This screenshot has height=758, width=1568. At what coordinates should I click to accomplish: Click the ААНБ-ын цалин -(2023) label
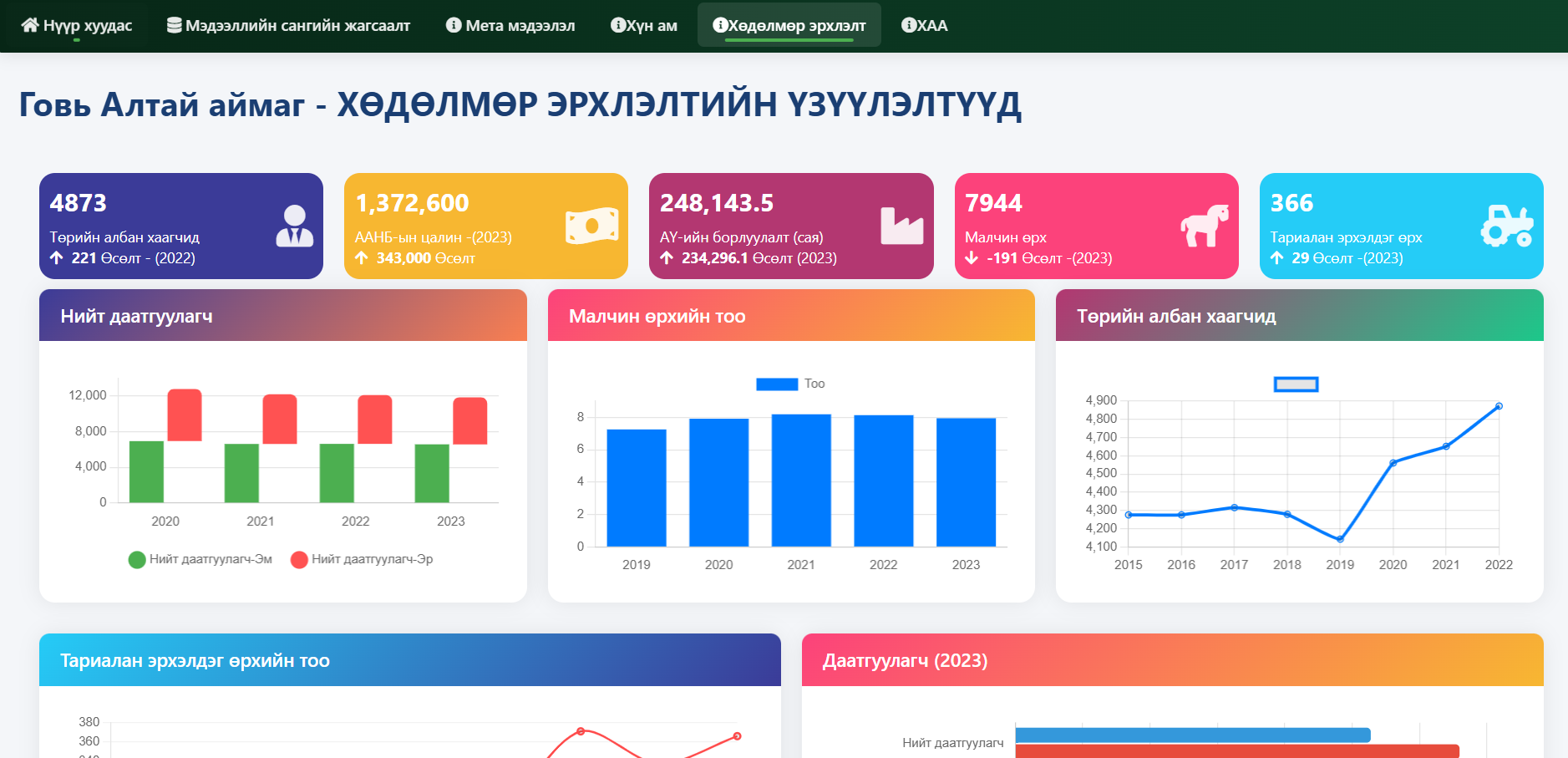click(x=433, y=237)
